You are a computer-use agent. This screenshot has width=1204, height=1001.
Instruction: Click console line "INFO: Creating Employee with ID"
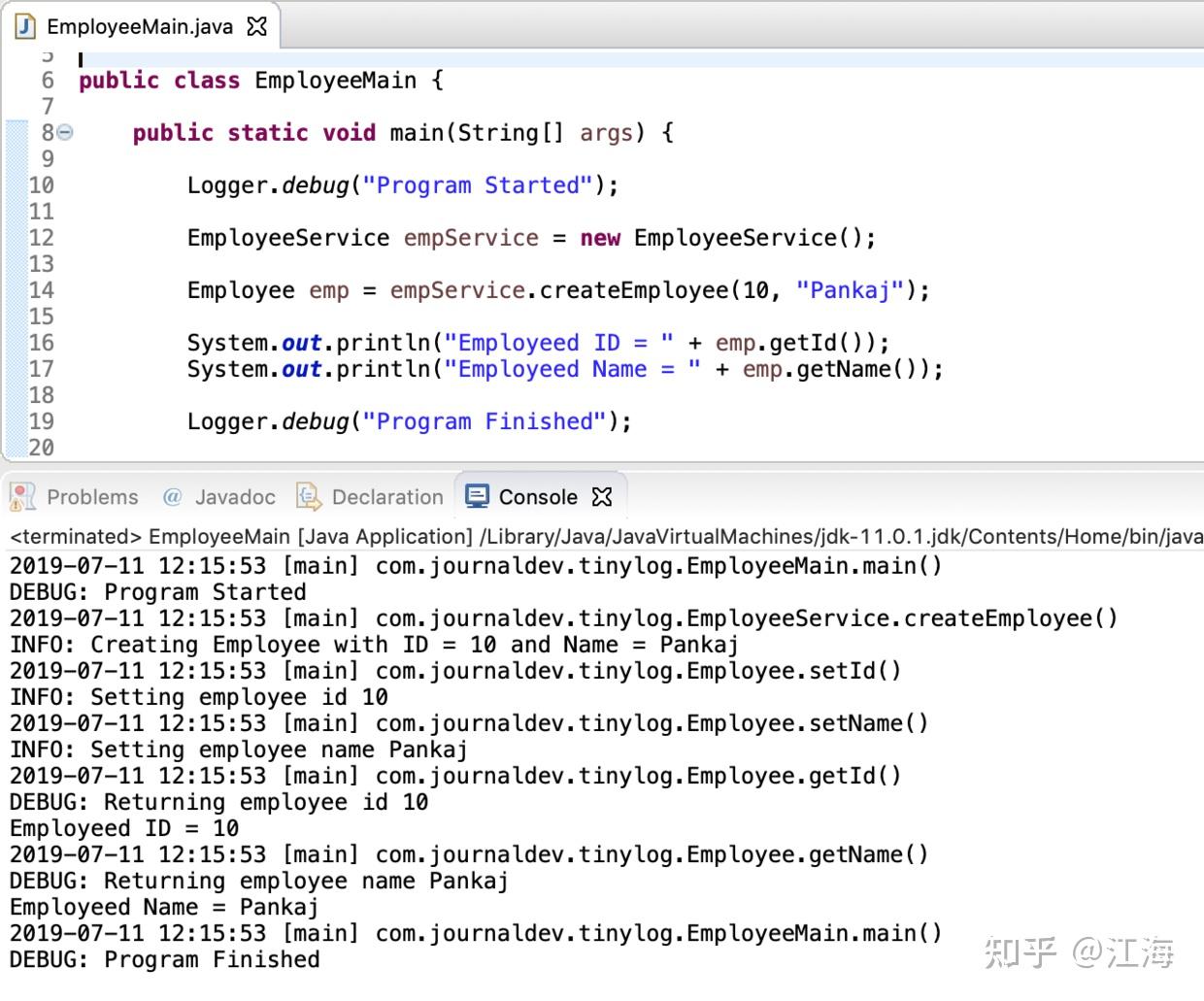pos(375,645)
